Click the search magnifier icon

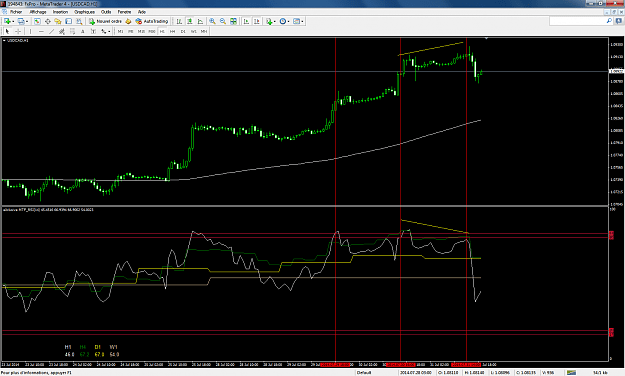pyautogui.click(x=609, y=21)
